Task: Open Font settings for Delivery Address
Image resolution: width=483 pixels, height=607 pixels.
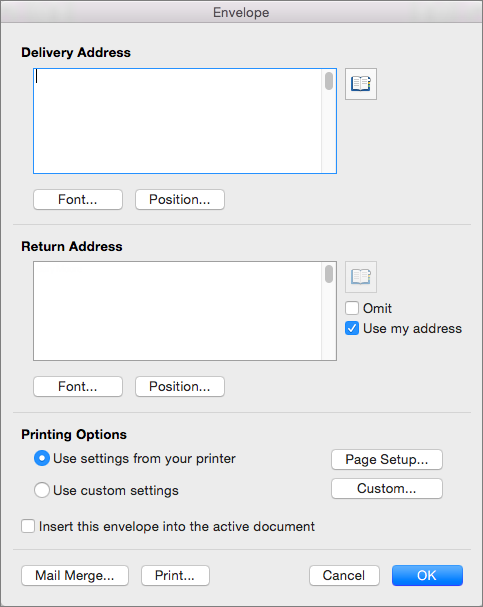Action: click(x=78, y=199)
